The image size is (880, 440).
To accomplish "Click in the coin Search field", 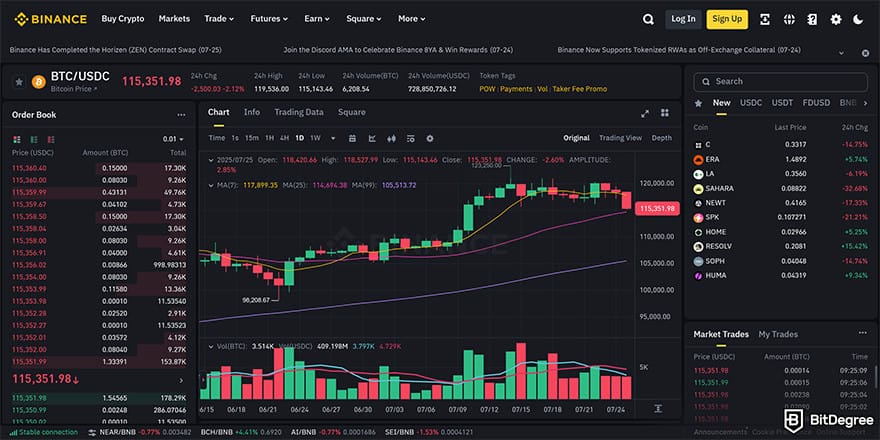I will tap(780, 81).
